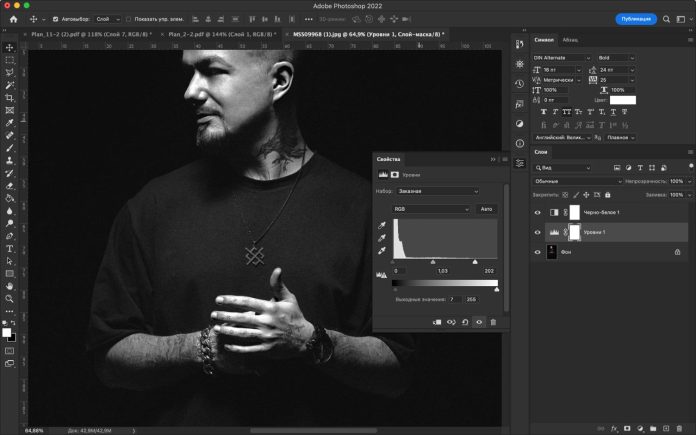Open the Набор preset dropdown

tap(437, 191)
